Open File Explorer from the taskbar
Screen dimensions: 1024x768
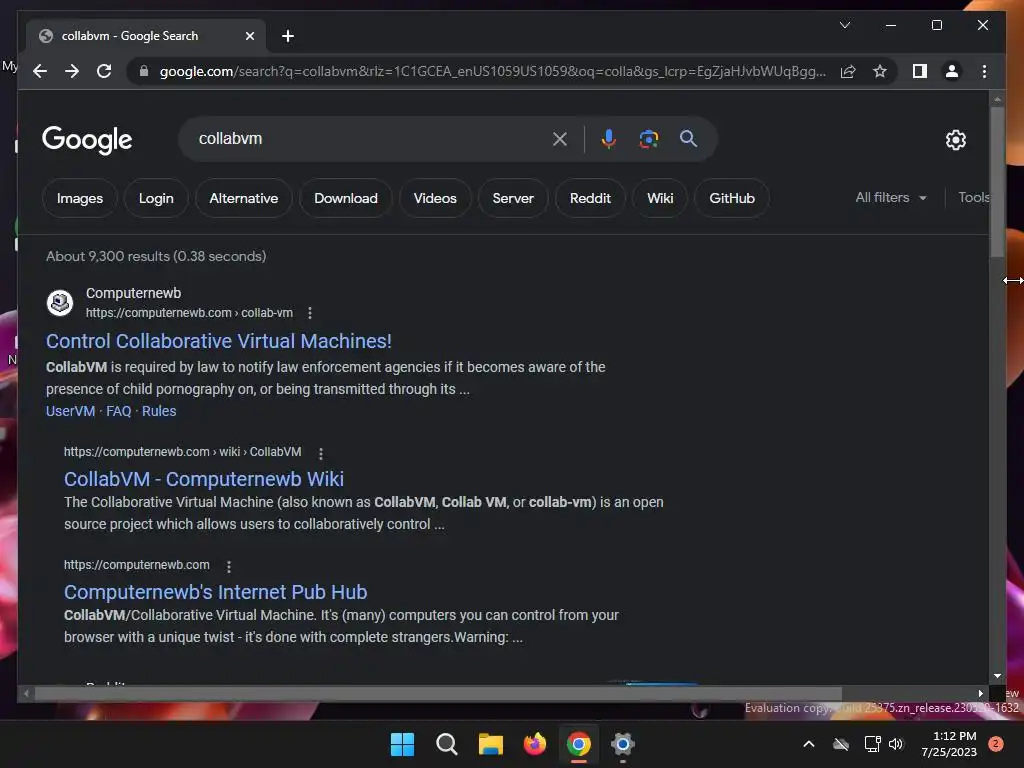click(x=490, y=744)
